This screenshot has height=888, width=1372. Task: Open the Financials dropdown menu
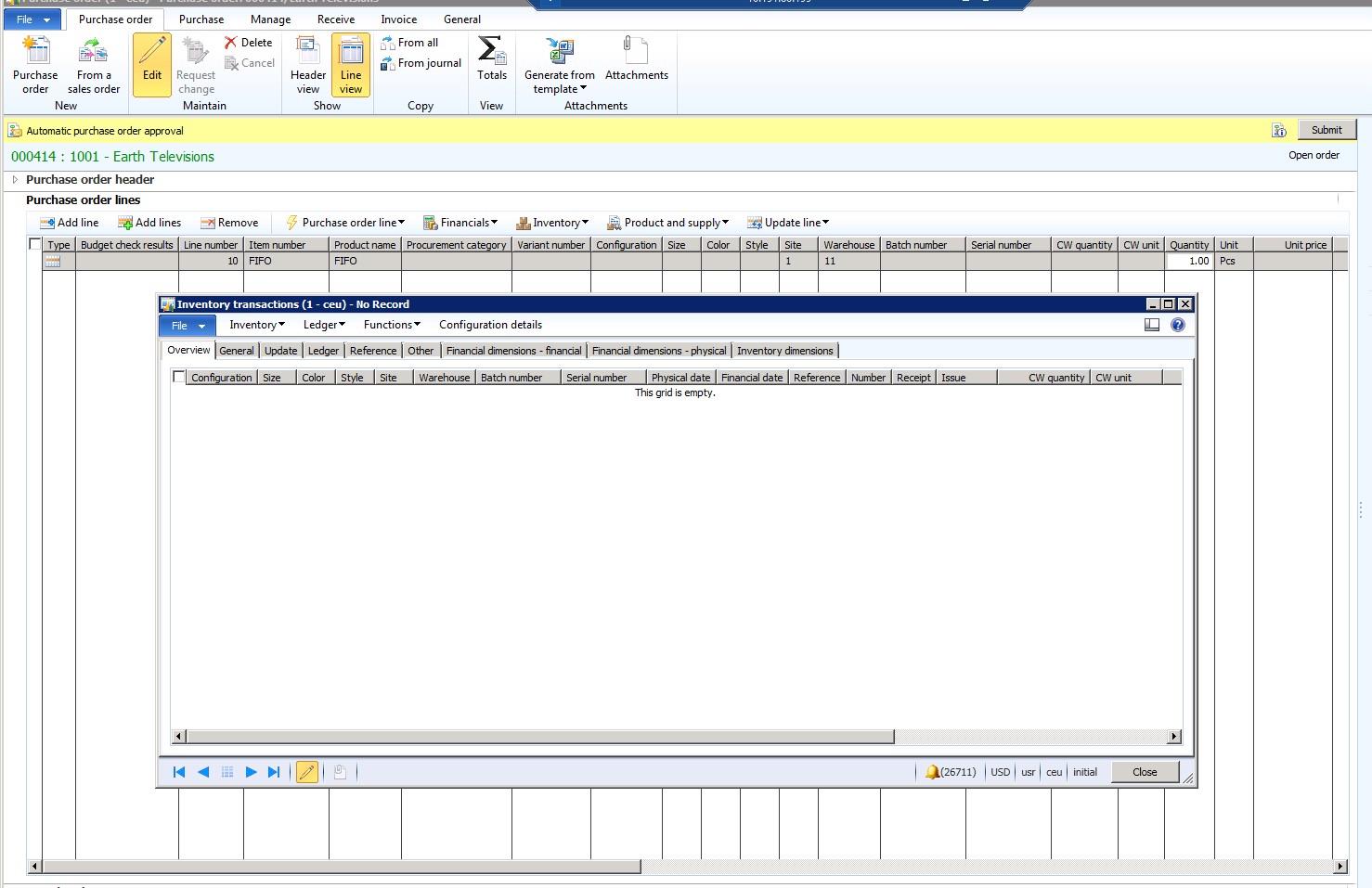point(461,223)
